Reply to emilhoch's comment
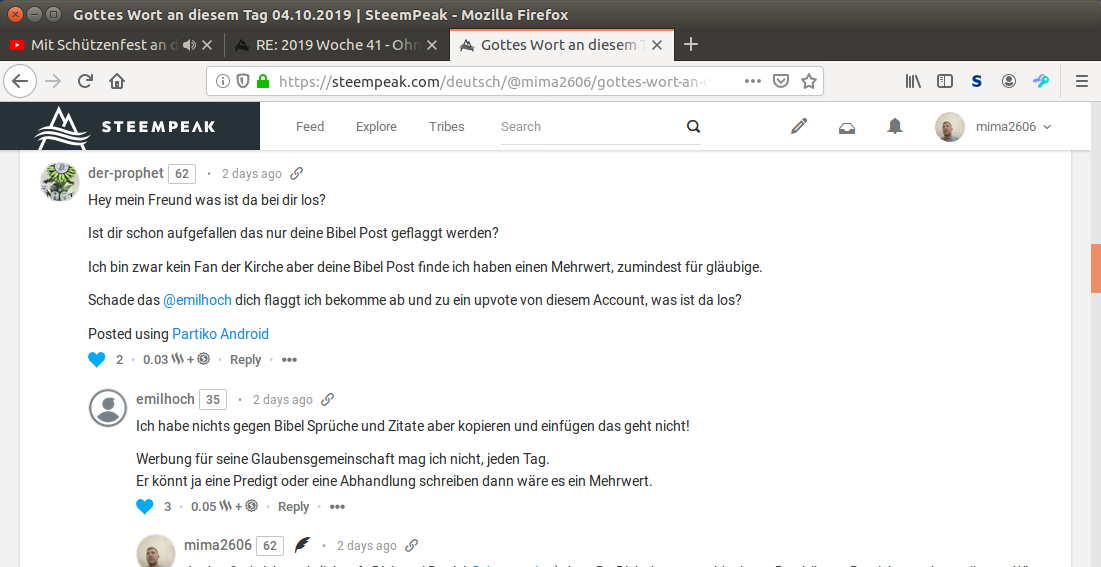 pos(293,507)
